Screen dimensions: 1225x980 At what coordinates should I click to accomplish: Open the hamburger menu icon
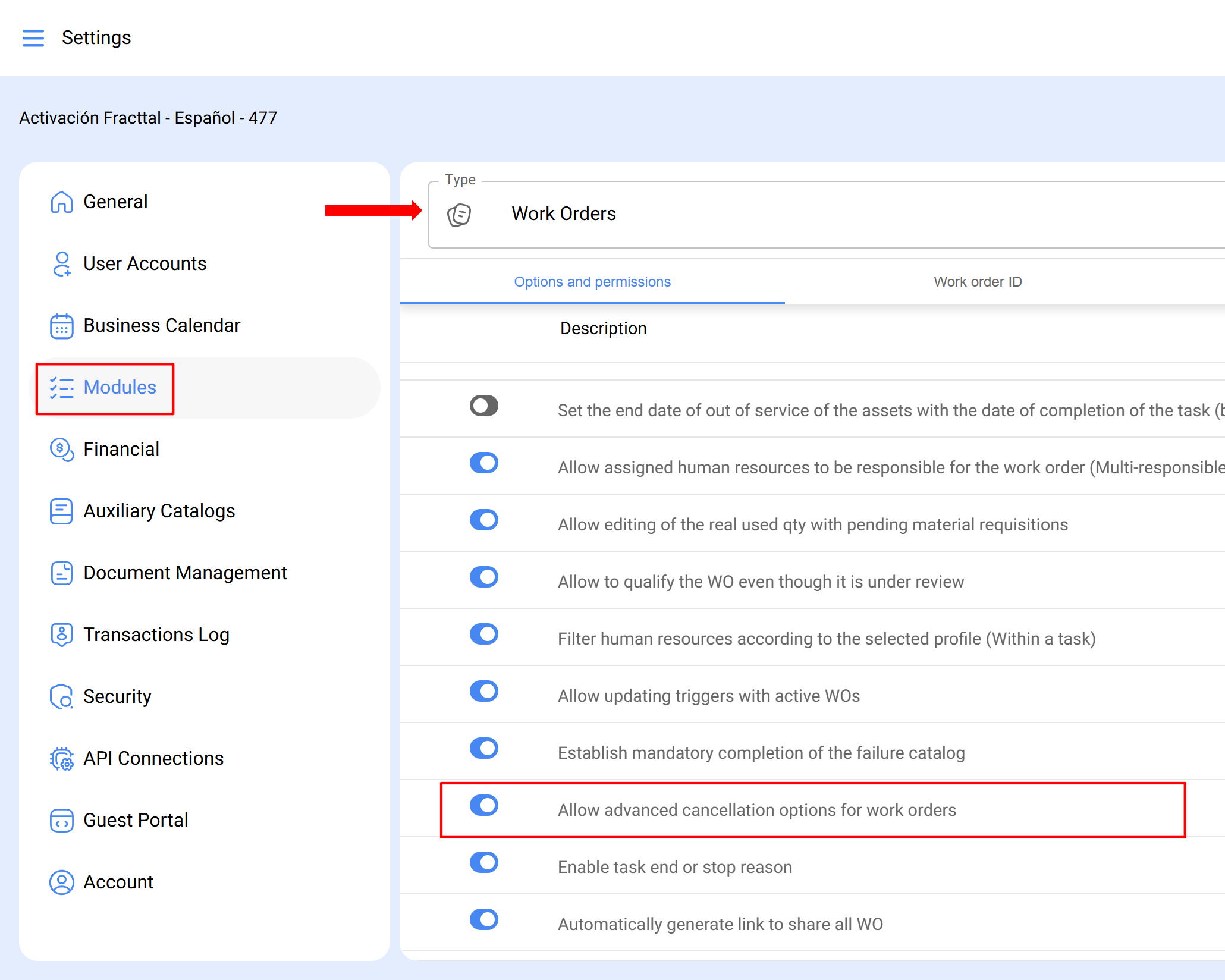tap(33, 37)
